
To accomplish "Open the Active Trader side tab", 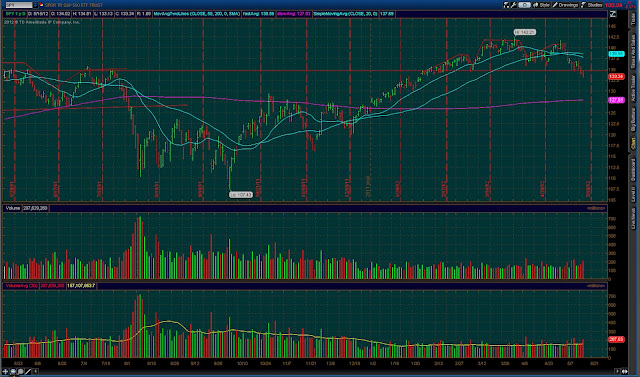I will (x=633, y=89).
